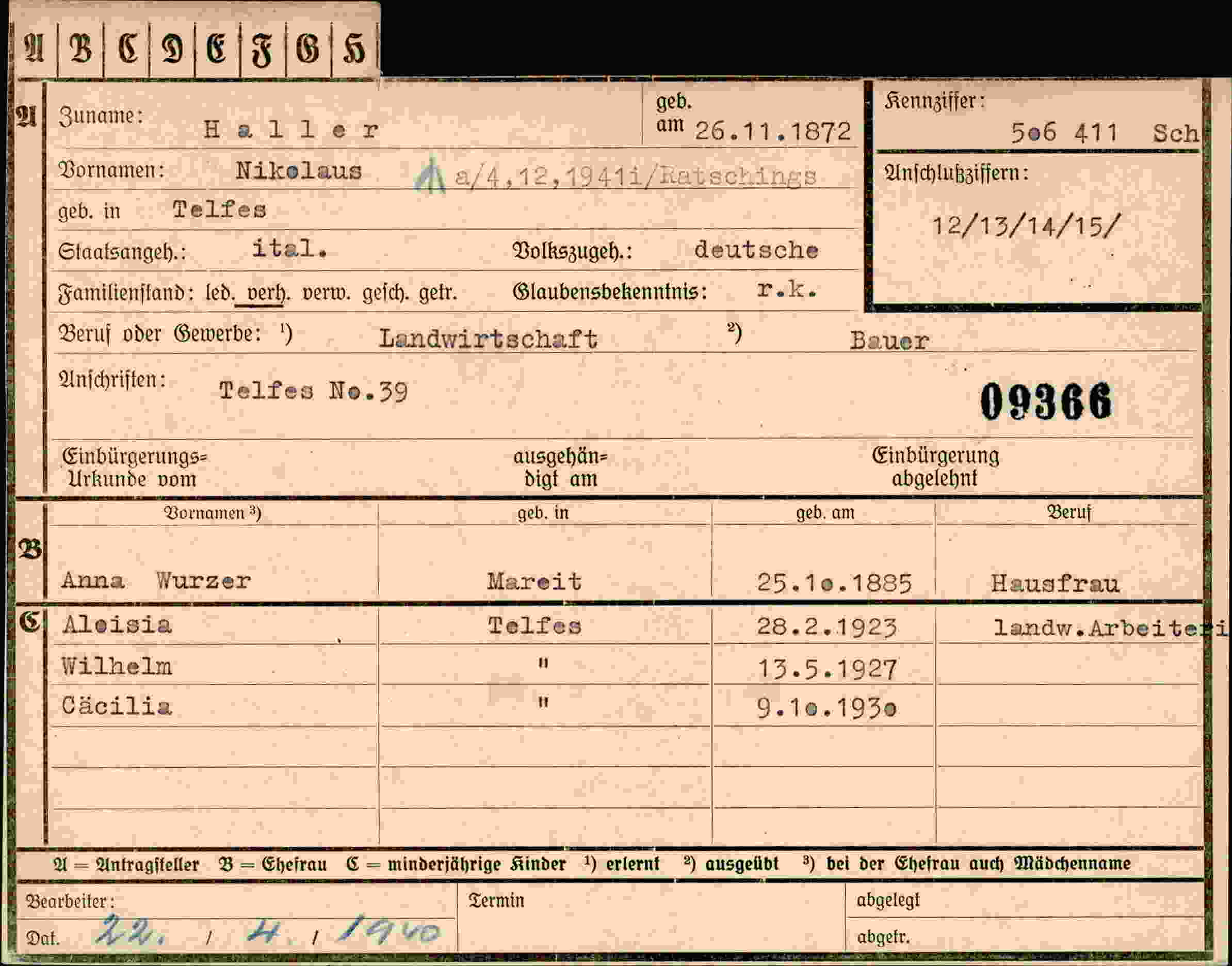
Task: Click the 'Einbürgerung abgelehnt' label
Action: click(935, 466)
